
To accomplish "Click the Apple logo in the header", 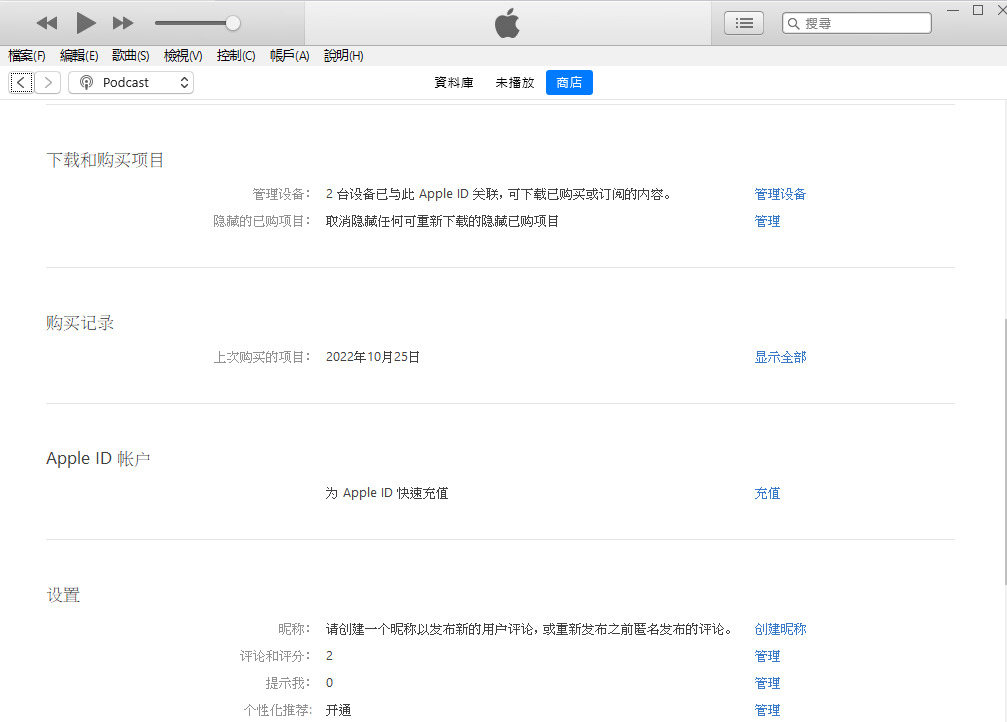I will [507, 23].
